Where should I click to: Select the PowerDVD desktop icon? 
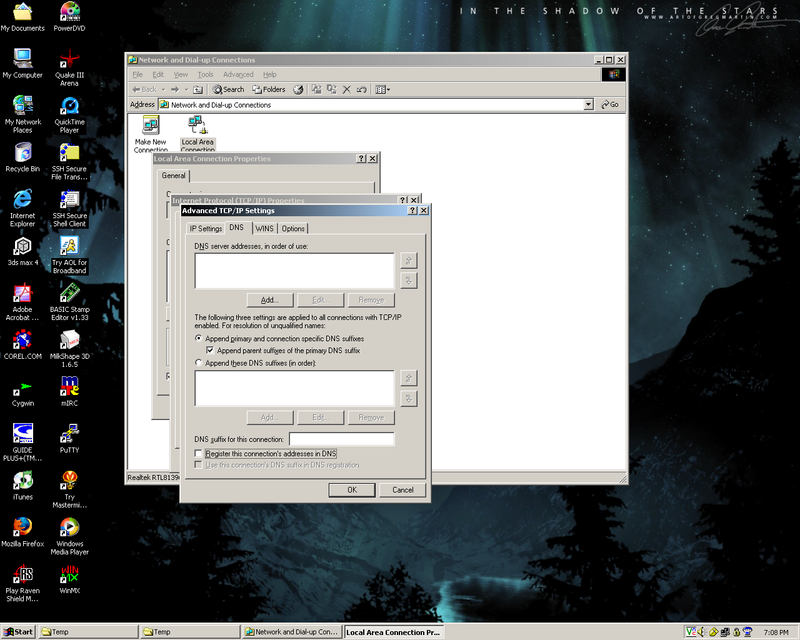69,17
